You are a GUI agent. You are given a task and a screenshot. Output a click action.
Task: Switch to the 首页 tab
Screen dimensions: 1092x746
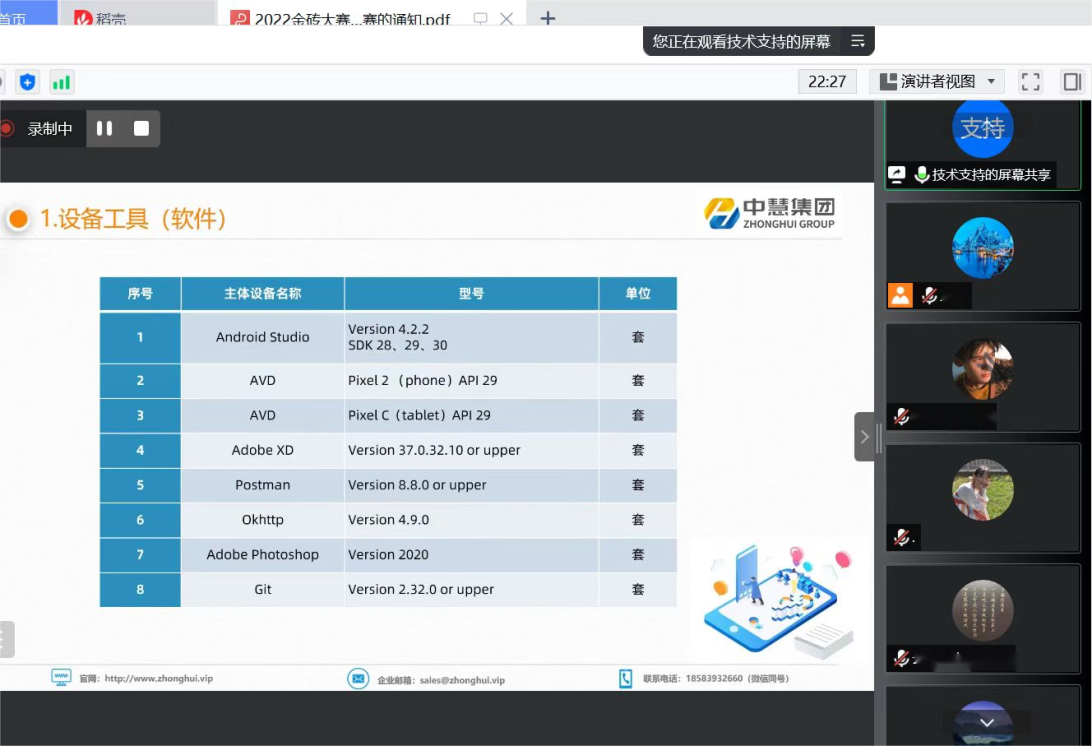28,14
